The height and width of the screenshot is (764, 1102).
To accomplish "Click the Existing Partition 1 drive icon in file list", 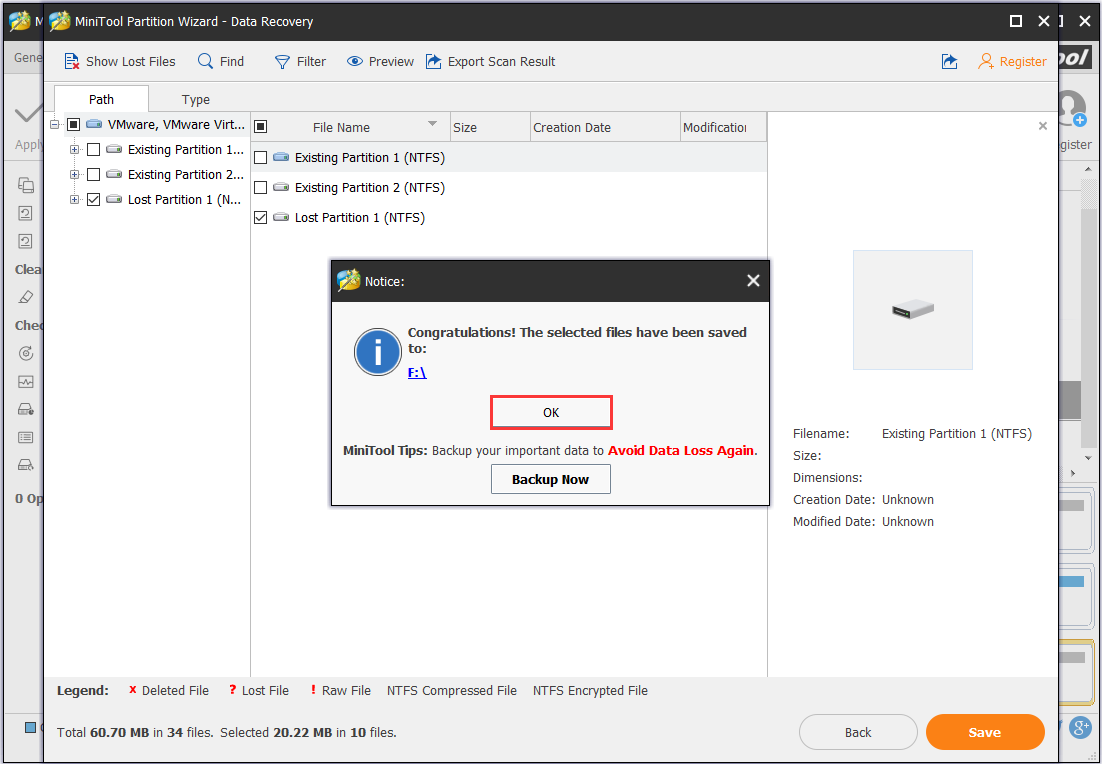I will point(281,157).
